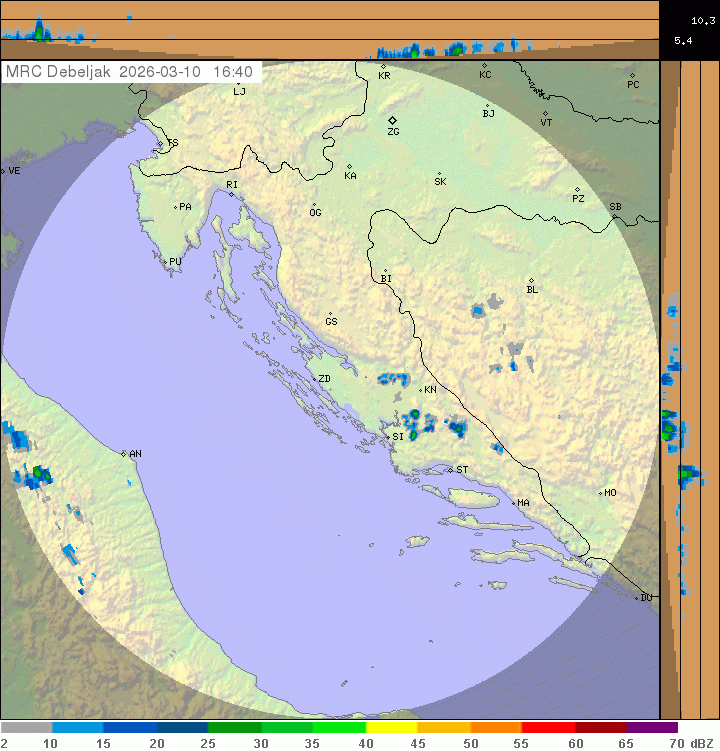Pick the grey 2-10 dBZ legend swatch

point(26,728)
